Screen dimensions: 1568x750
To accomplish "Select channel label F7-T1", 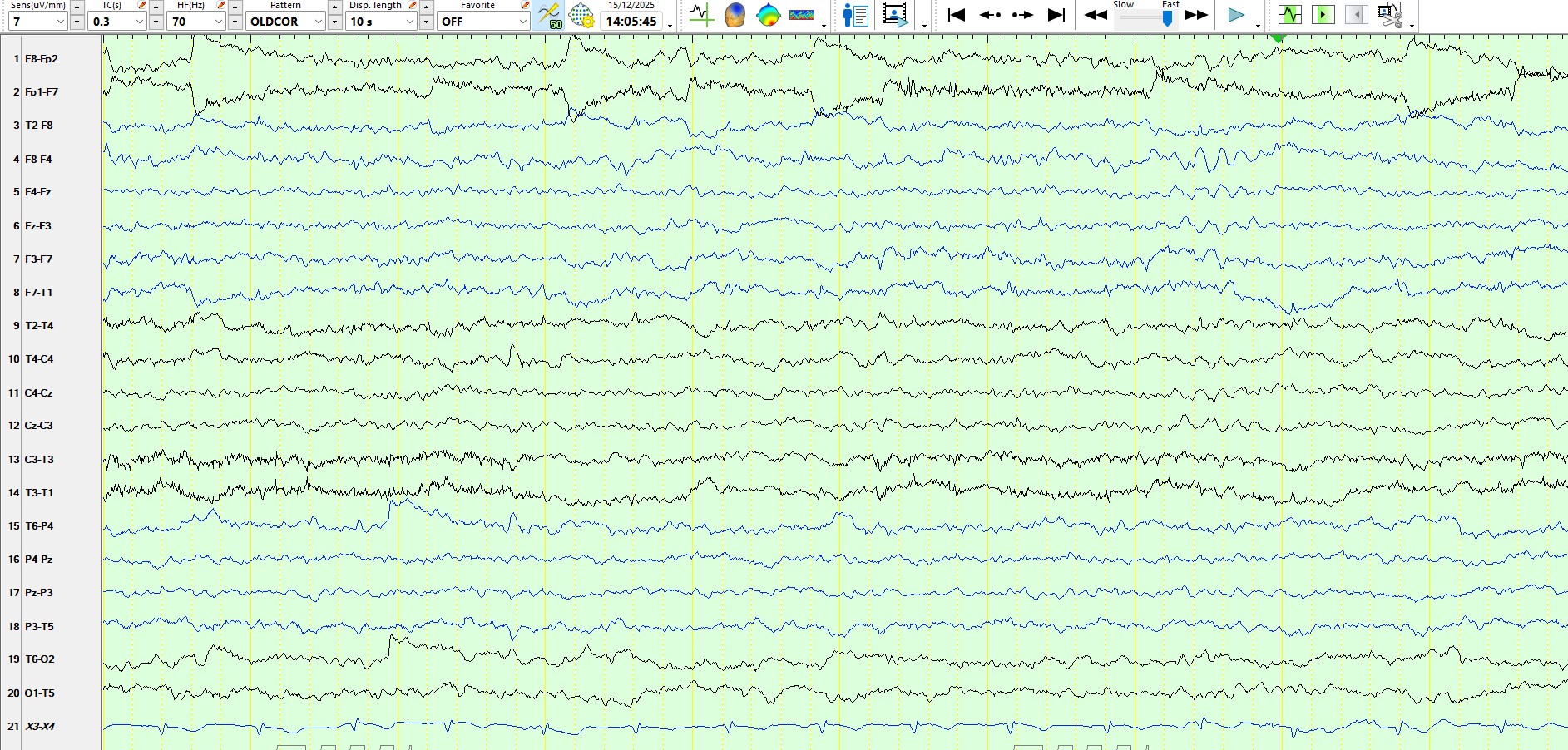I will [38, 292].
